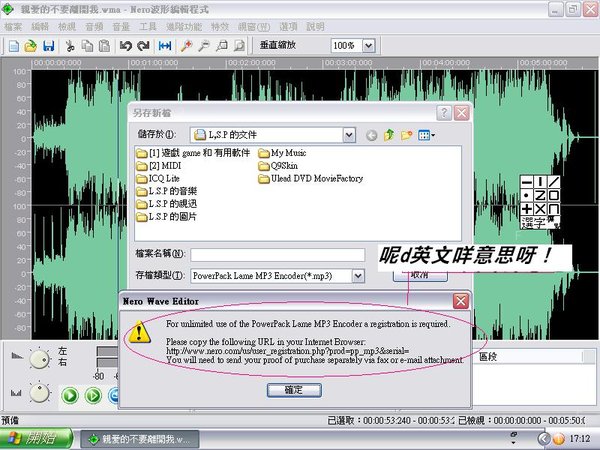Click the 檔案名稱 filename input field

(278, 254)
